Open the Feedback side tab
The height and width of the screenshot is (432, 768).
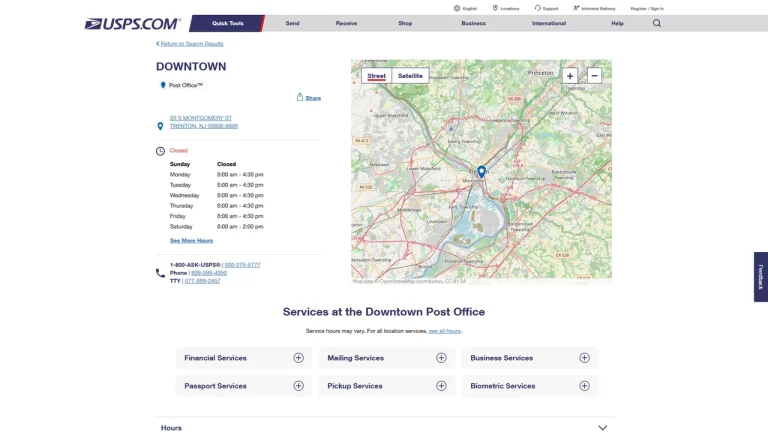pos(761,277)
